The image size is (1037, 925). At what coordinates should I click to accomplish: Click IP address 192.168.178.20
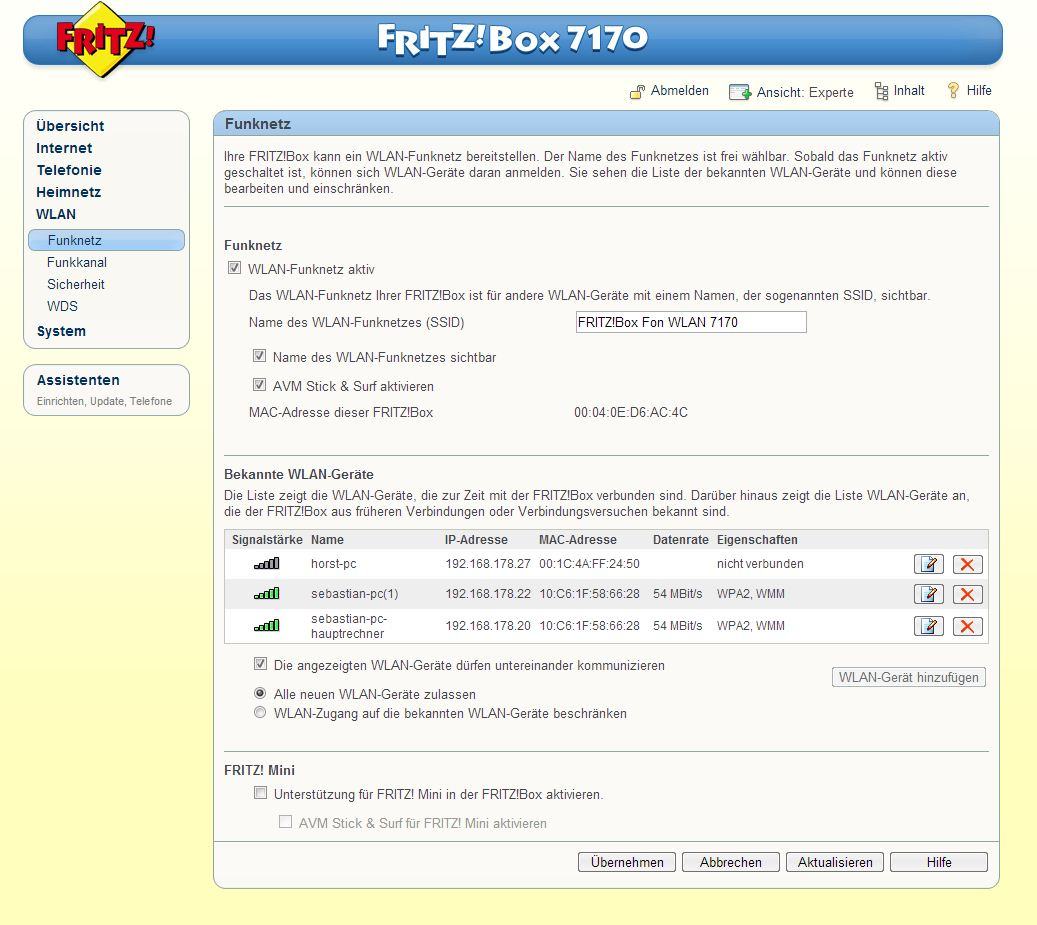(x=488, y=625)
